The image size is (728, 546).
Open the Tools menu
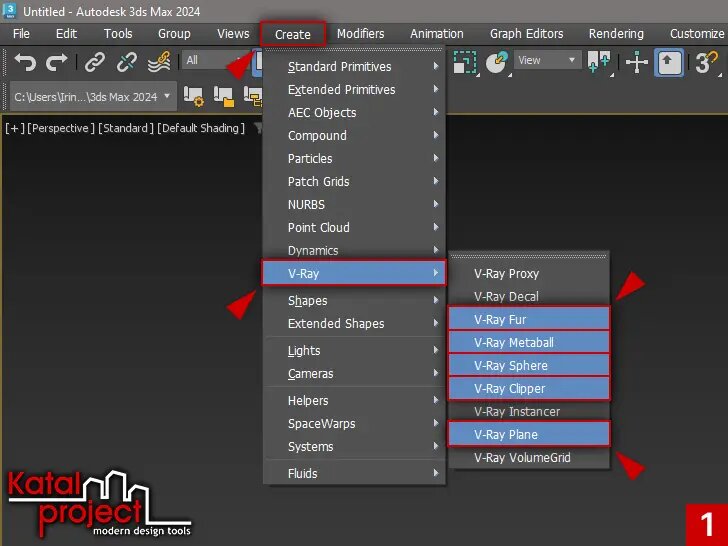118,33
